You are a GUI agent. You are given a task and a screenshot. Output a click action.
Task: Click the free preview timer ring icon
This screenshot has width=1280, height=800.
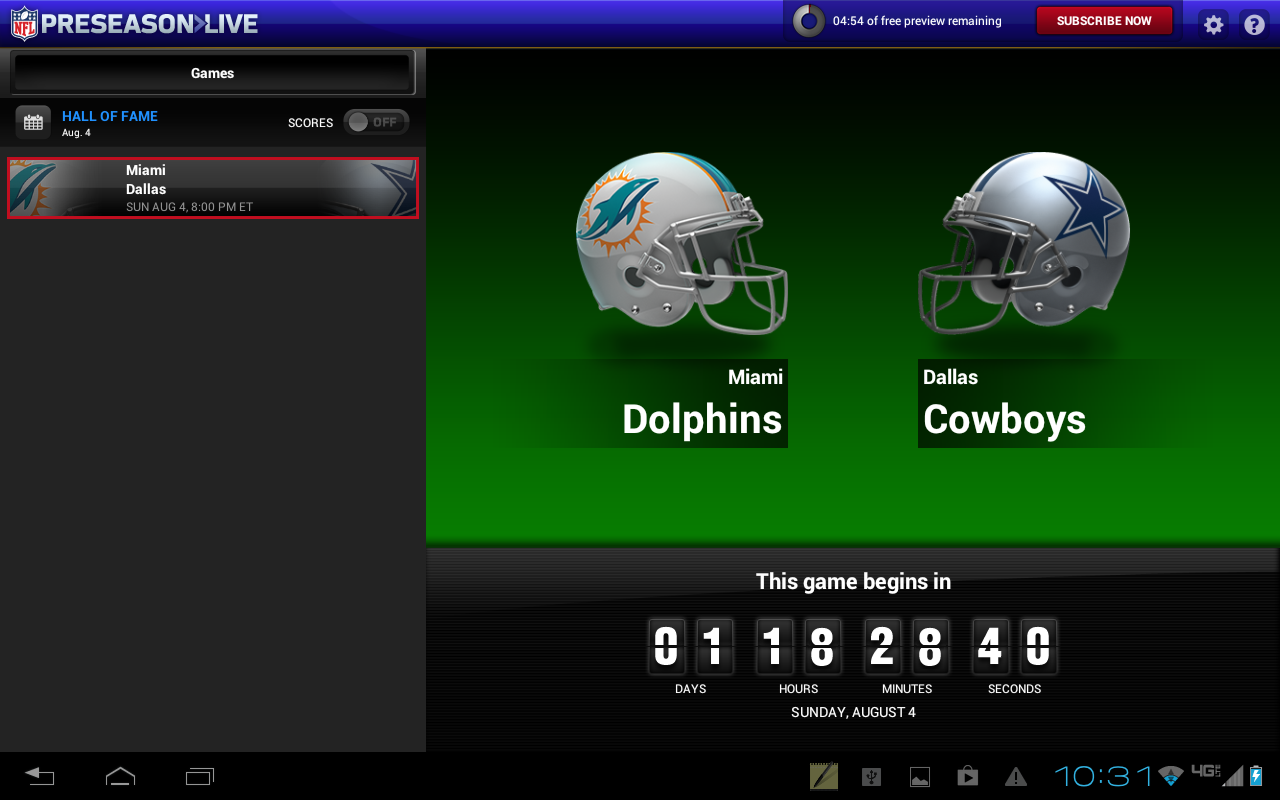point(808,21)
